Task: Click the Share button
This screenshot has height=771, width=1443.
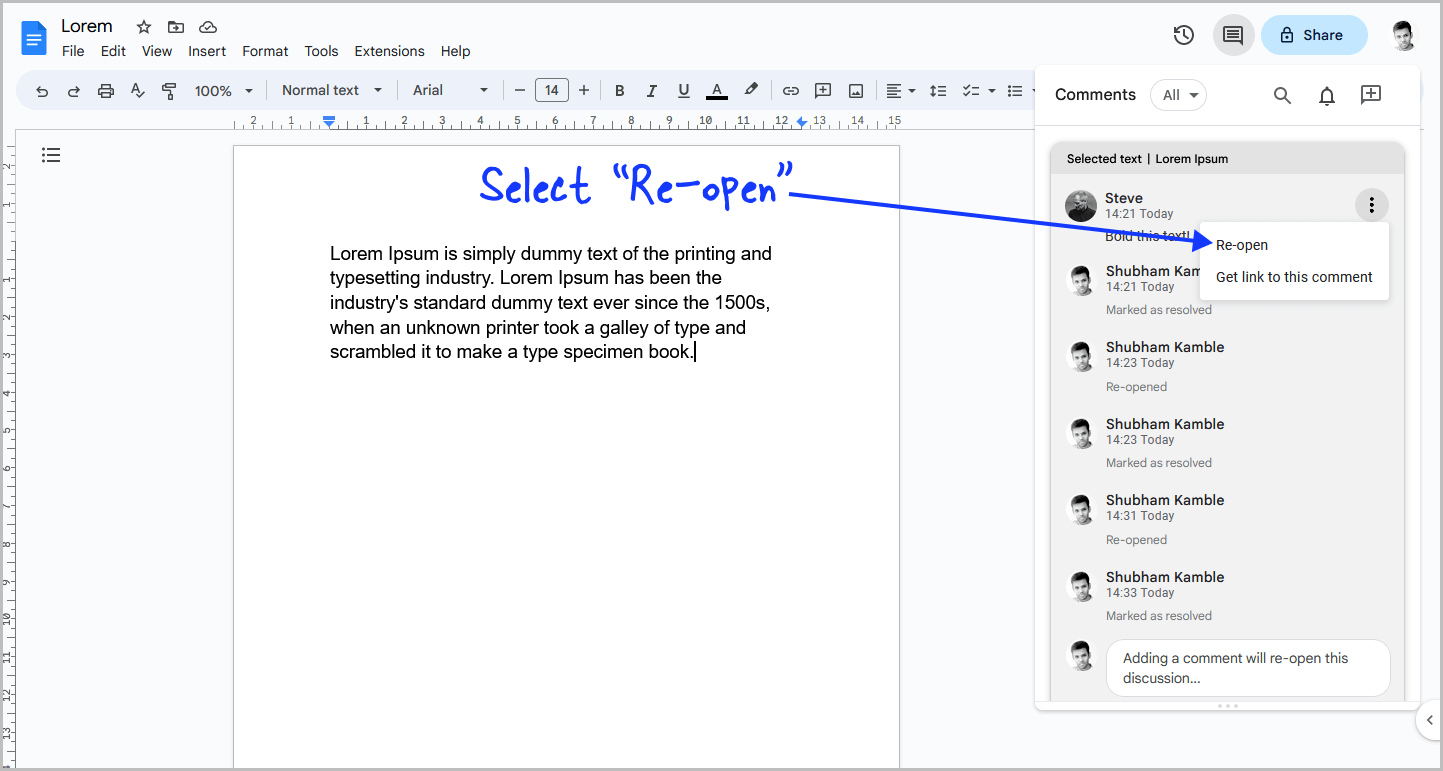Action: tap(1313, 34)
